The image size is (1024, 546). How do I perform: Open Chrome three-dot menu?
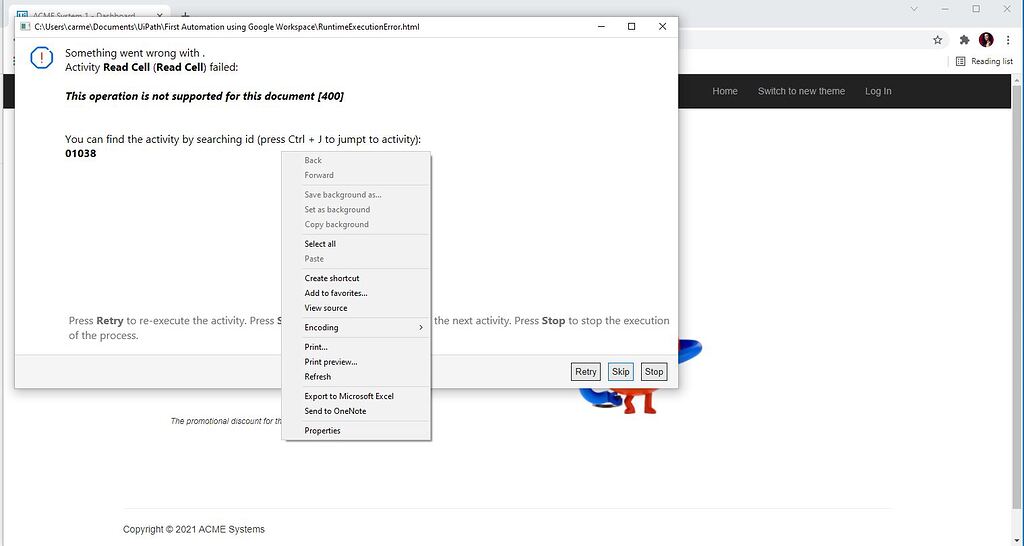[1008, 40]
